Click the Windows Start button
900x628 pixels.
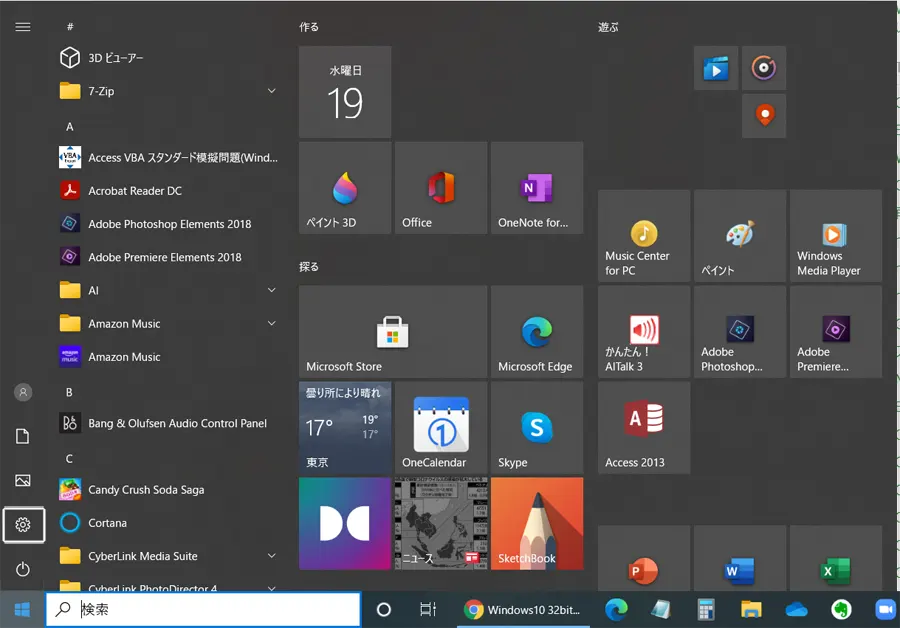[x=22, y=610]
